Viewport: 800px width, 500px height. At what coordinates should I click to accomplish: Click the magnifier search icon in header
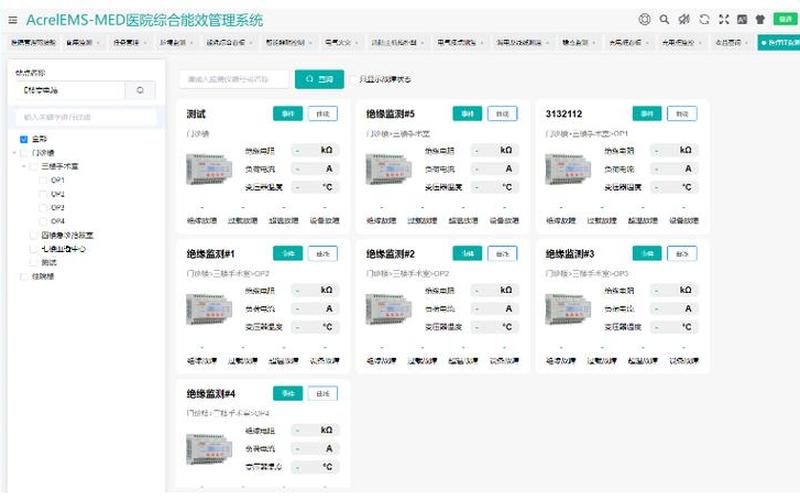664,19
